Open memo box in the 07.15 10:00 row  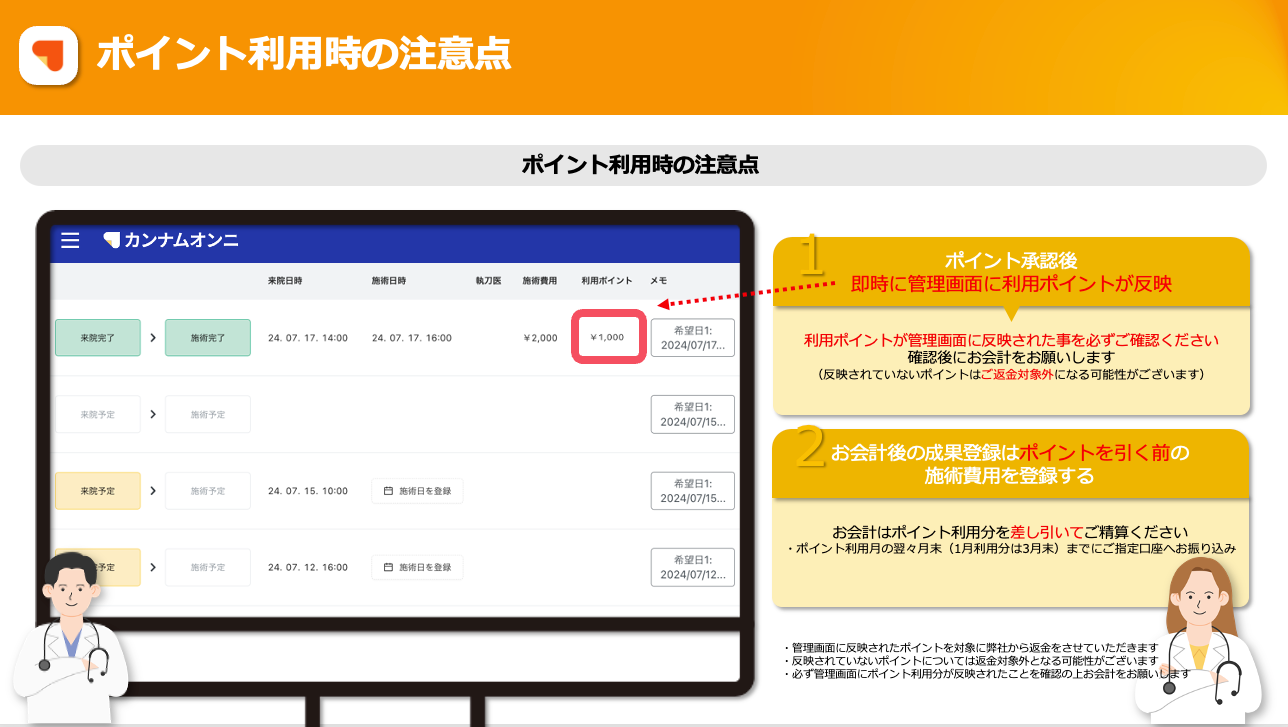point(693,490)
